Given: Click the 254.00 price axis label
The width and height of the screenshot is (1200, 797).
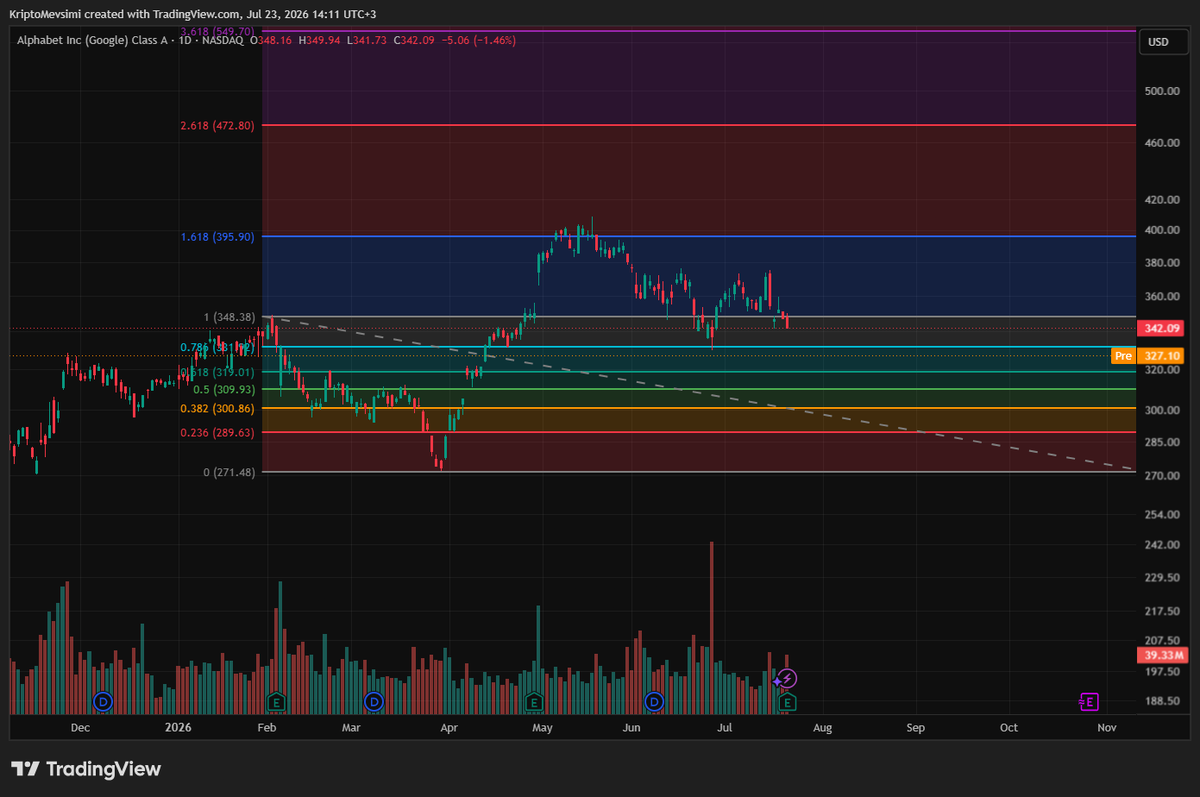Looking at the screenshot, I should click(1162, 514).
